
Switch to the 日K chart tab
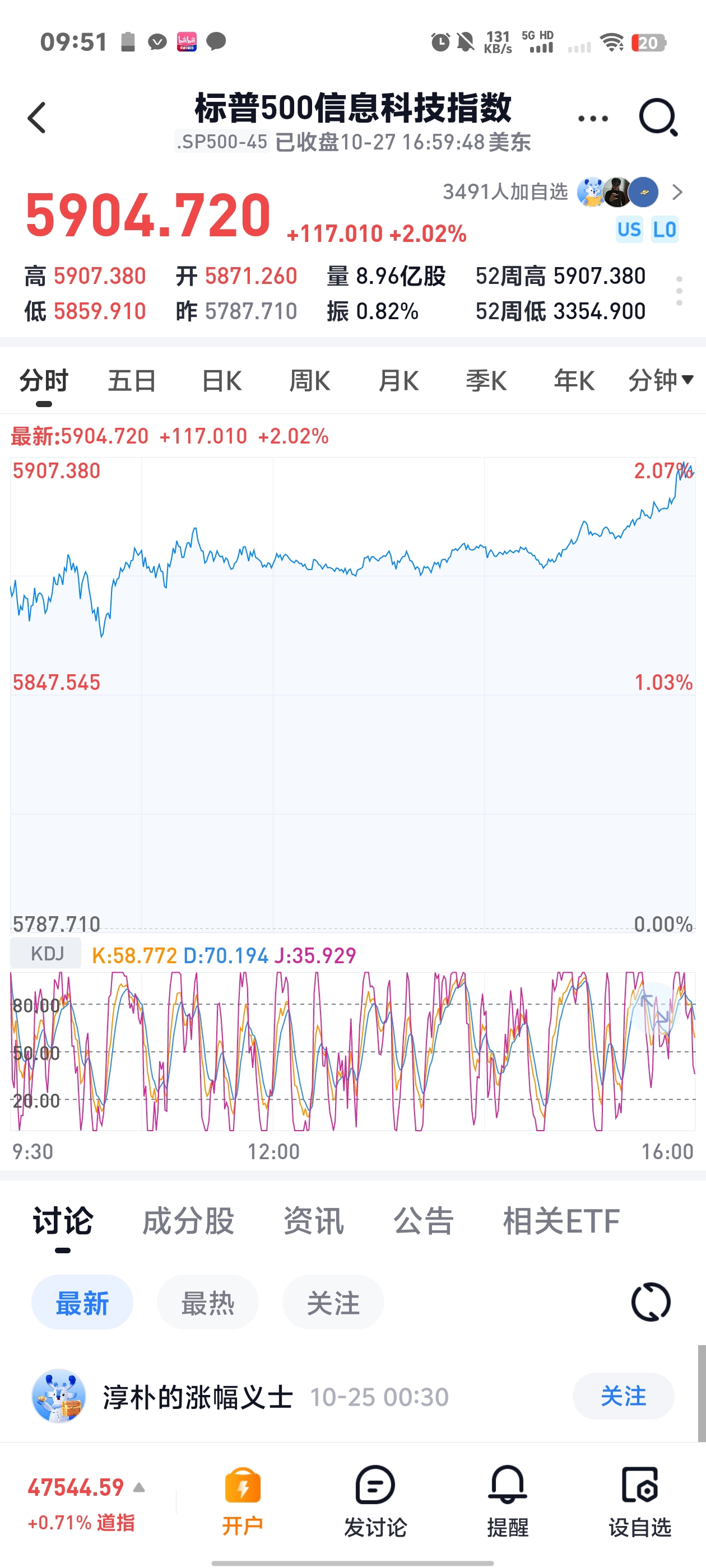(222, 381)
